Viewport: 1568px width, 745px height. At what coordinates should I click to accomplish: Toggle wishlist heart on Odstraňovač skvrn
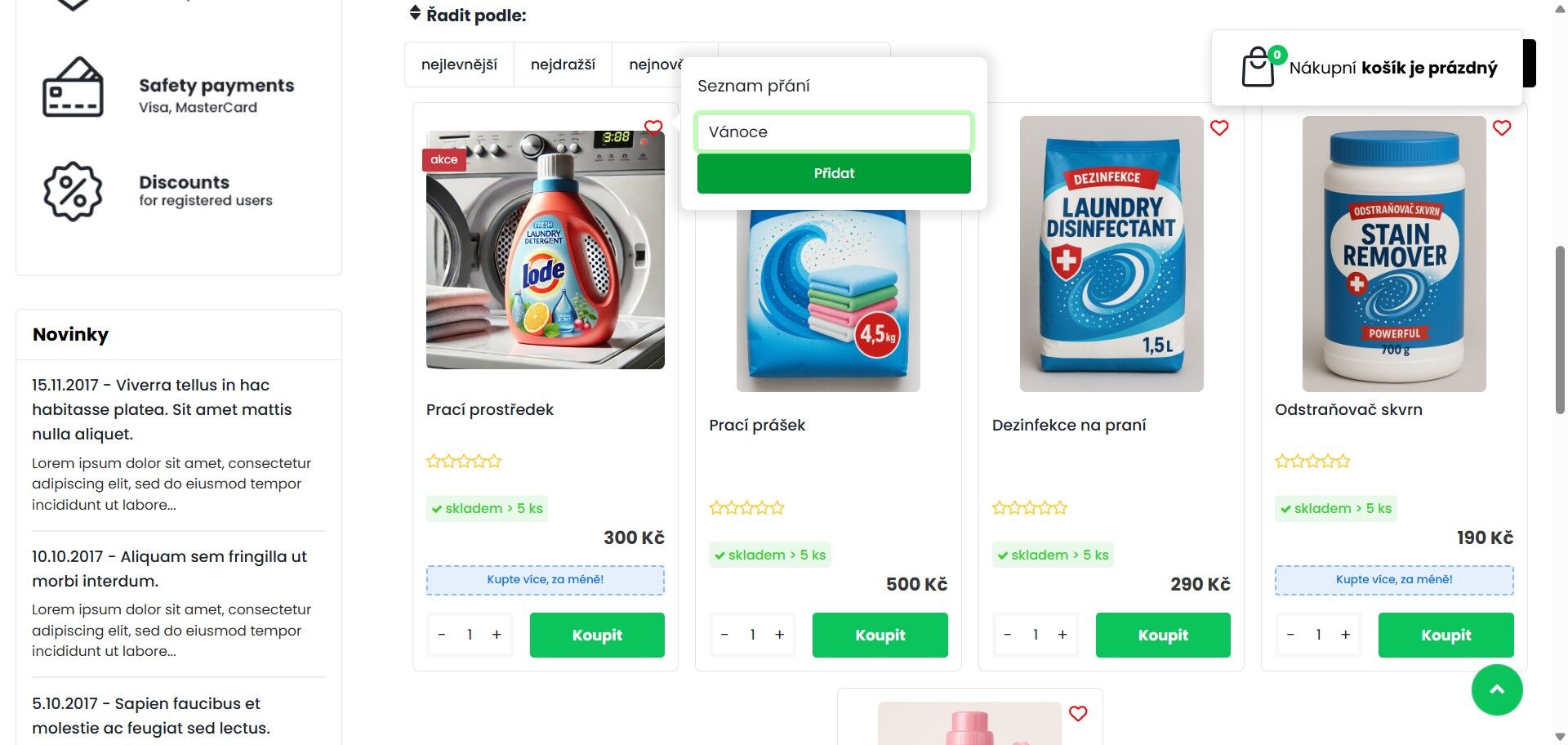click(x=1502, y=128)
